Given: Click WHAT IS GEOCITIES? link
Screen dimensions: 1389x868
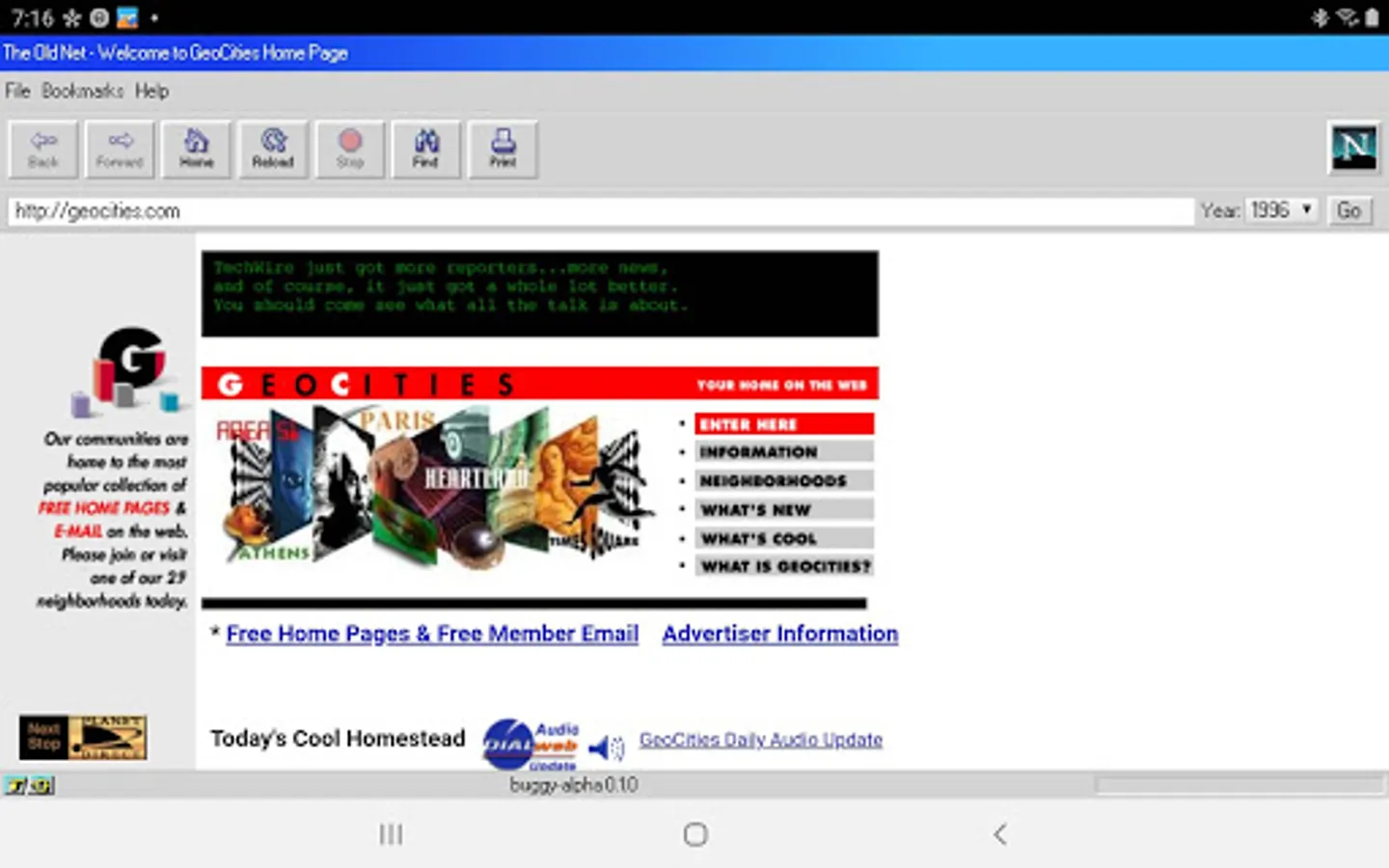Looking at the screenshot, I should [784, 566].
